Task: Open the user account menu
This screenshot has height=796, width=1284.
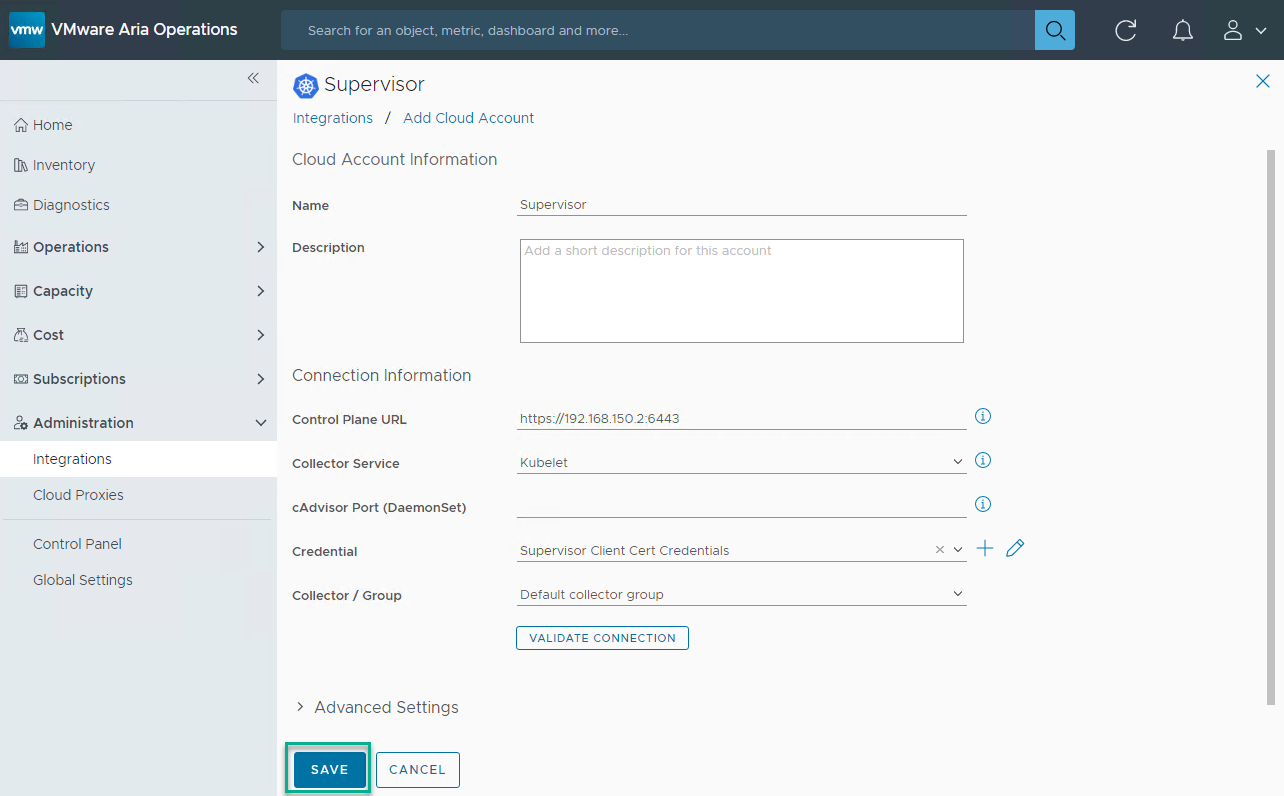Action: 1244,30
